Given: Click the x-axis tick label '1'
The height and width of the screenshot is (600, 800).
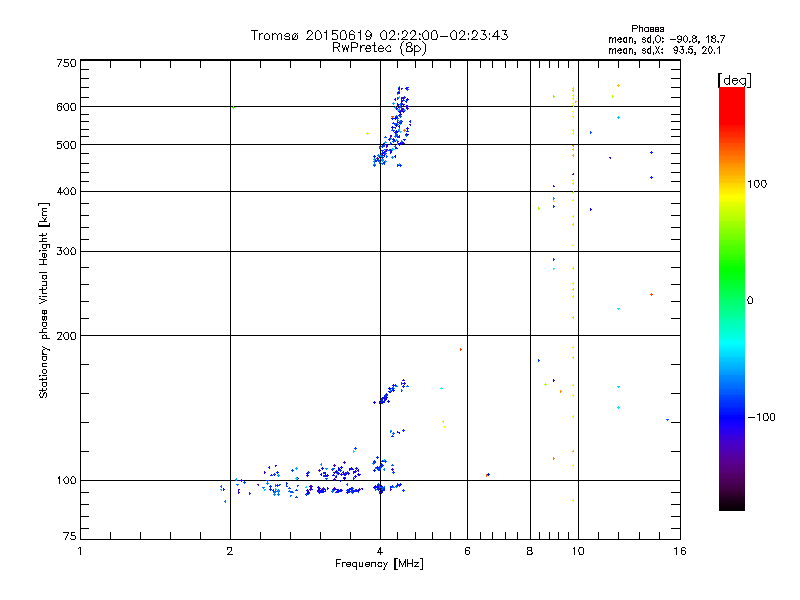Looking at the screenshot, I should tap(80, 551).
